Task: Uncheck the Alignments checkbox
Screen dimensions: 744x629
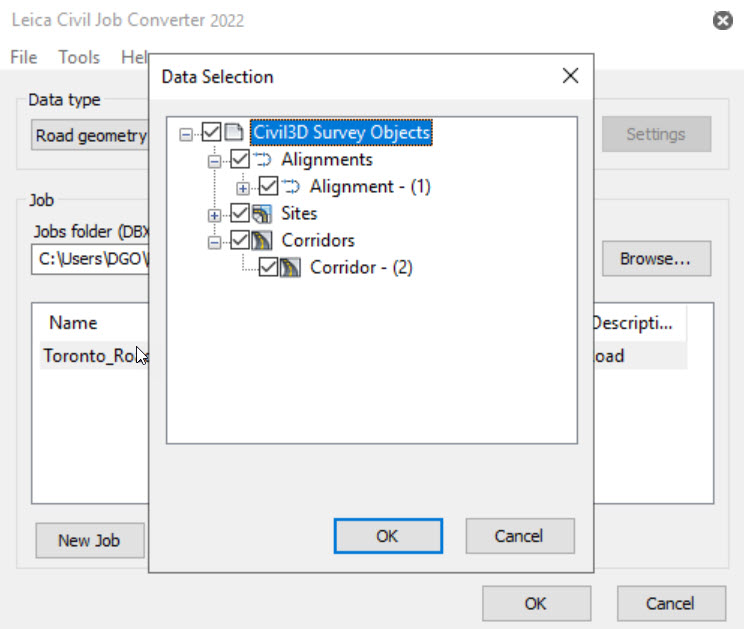Action: (240, 159)
